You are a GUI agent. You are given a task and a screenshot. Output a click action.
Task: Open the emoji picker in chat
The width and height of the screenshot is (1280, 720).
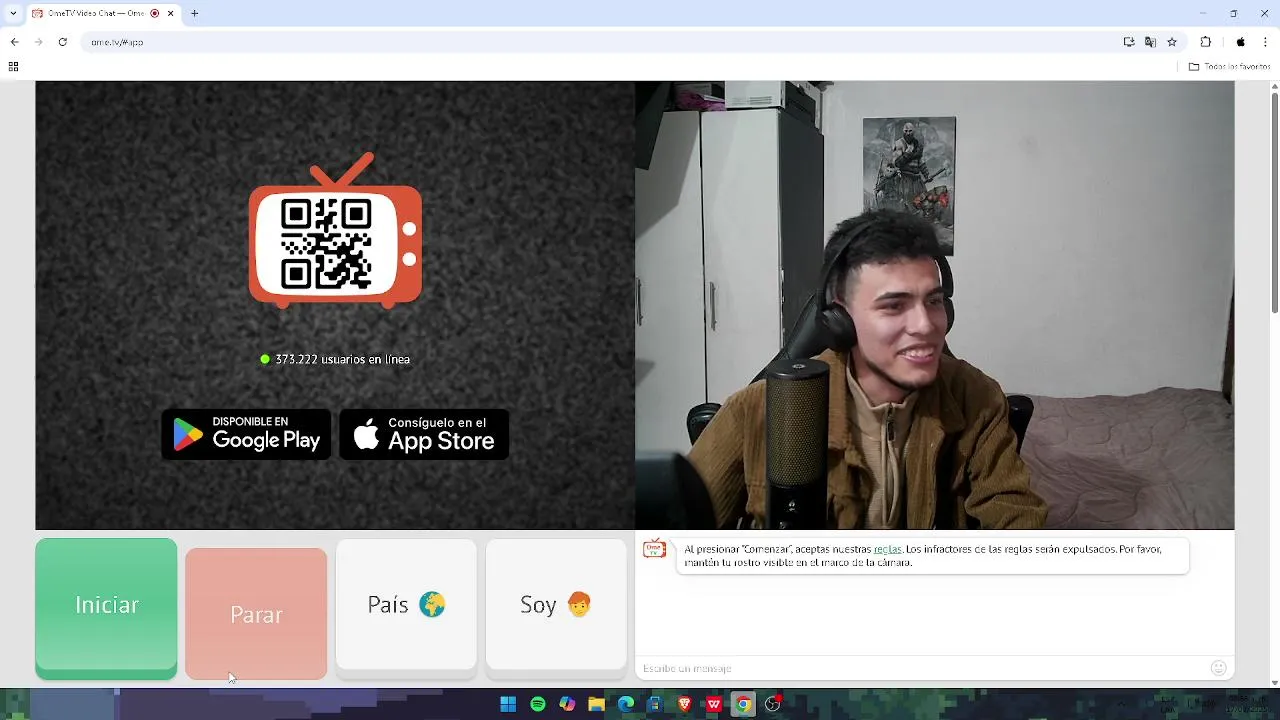(x=1218, y=668)
